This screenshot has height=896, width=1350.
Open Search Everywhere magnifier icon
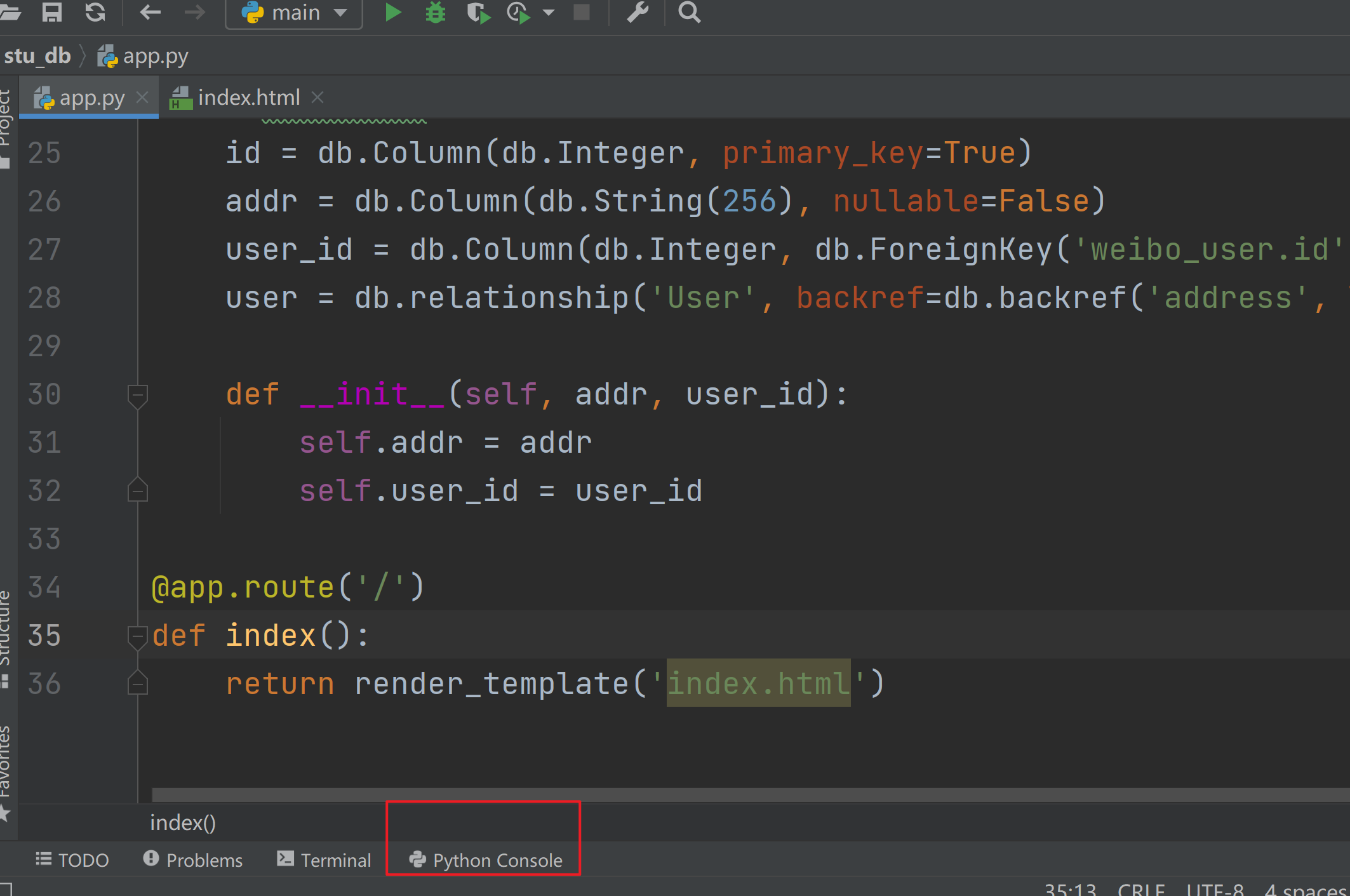click(x=689, y=12)
